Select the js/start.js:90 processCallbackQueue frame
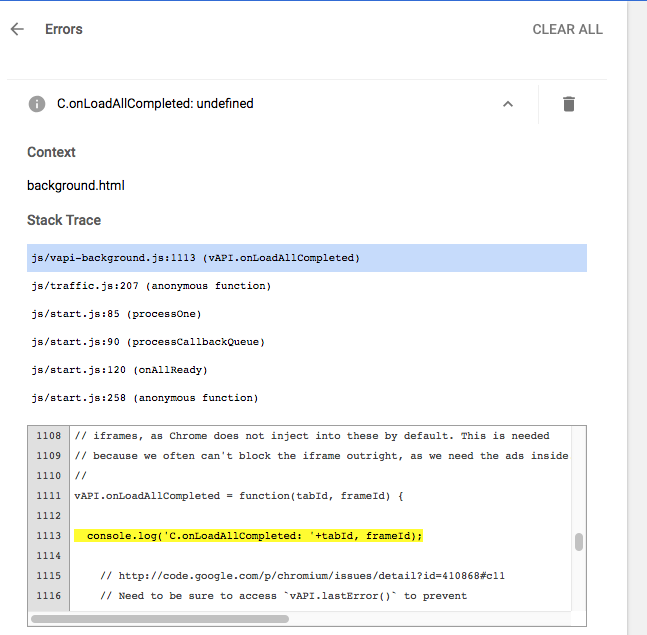Image resolution: width=647 pixels, height=635 pixels. point(307,342)
